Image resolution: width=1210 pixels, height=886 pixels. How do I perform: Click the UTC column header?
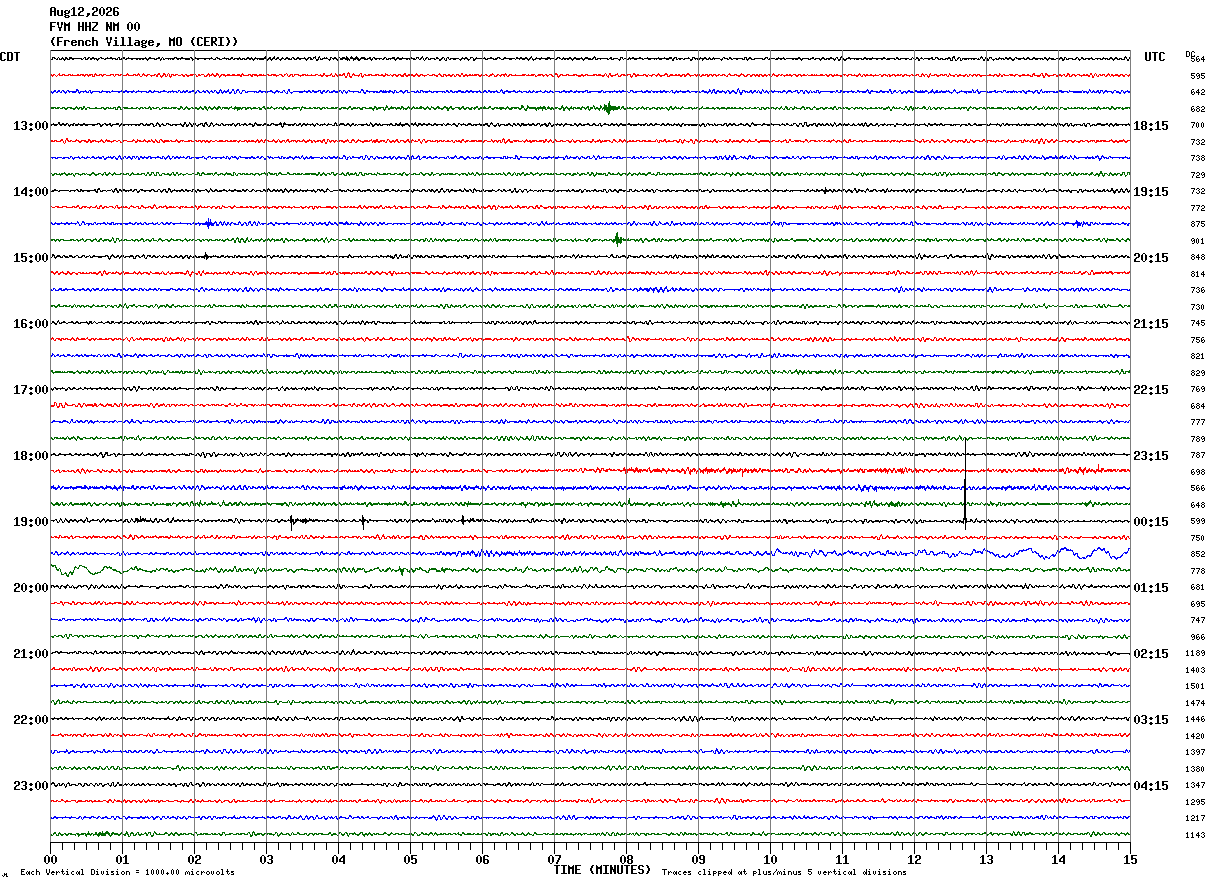[x=1155, y=57]
